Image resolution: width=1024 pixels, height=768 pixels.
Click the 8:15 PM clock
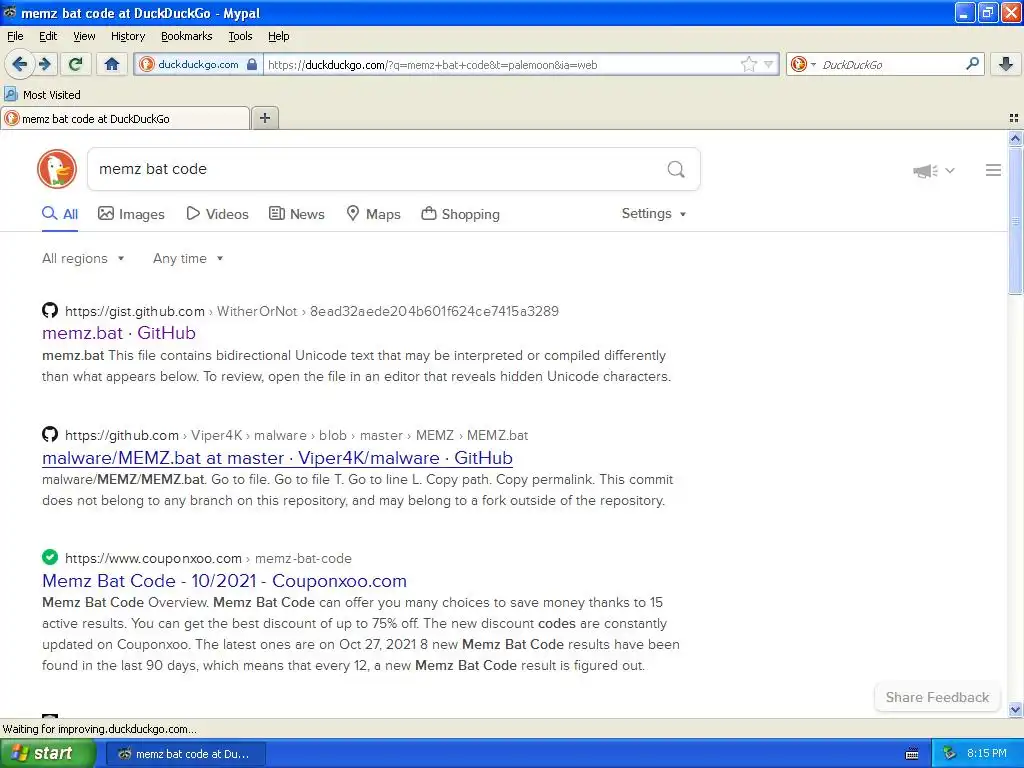pos(987,754)
